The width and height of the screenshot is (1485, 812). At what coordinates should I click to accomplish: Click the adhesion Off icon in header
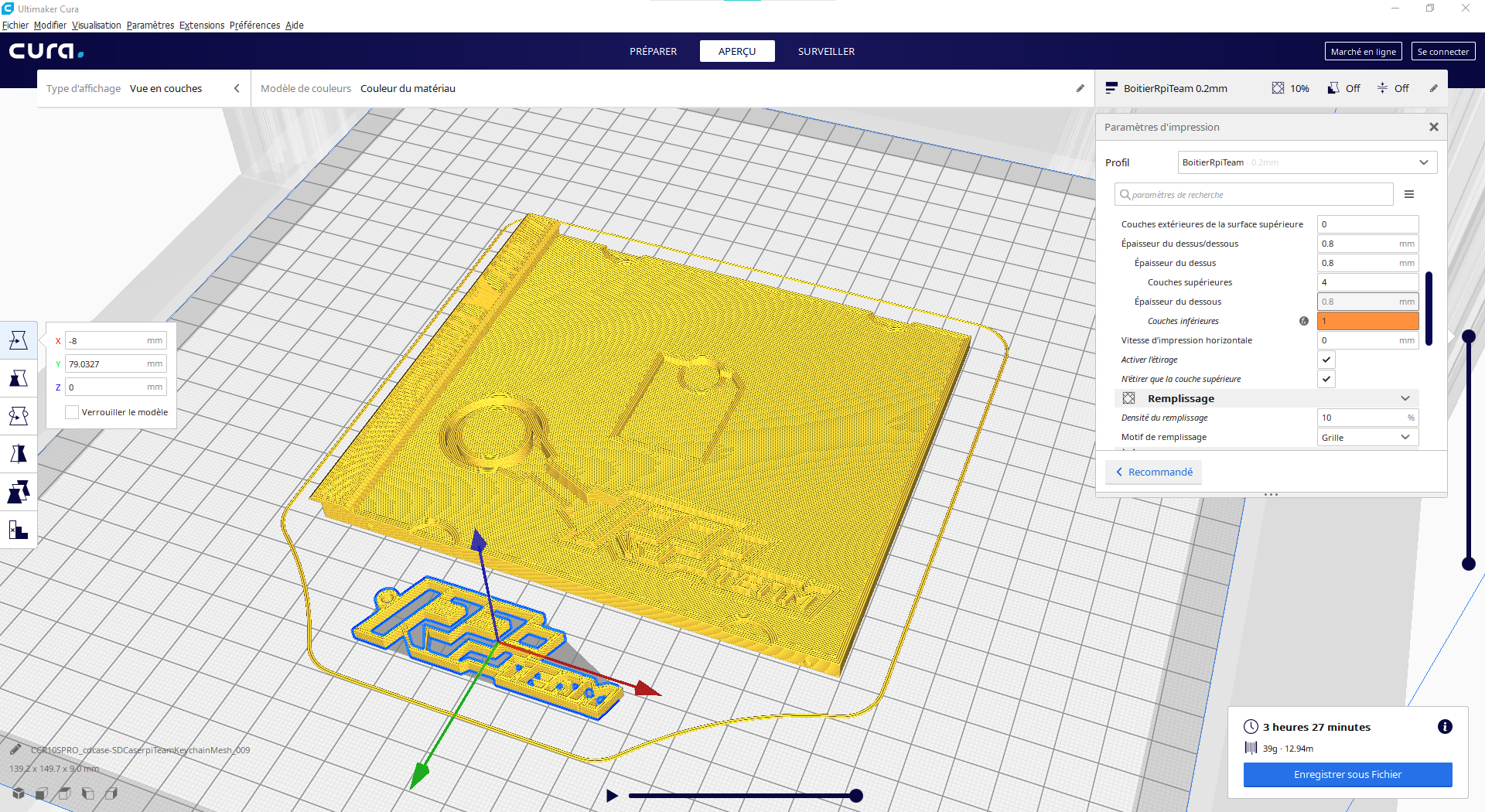coord(1382,88)
